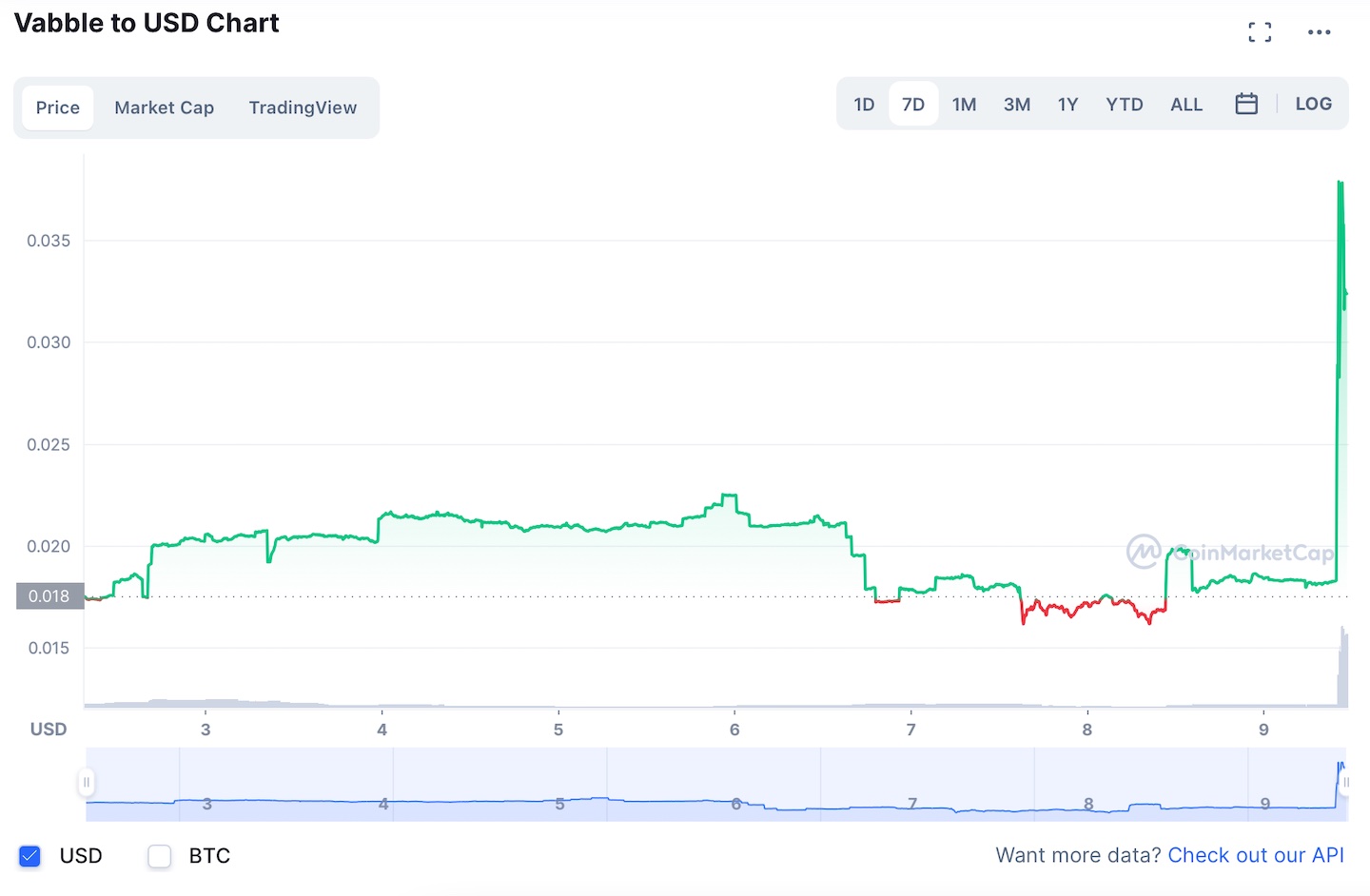
Task: Toggle the USD currency checkbox
Action: [30, 856]
